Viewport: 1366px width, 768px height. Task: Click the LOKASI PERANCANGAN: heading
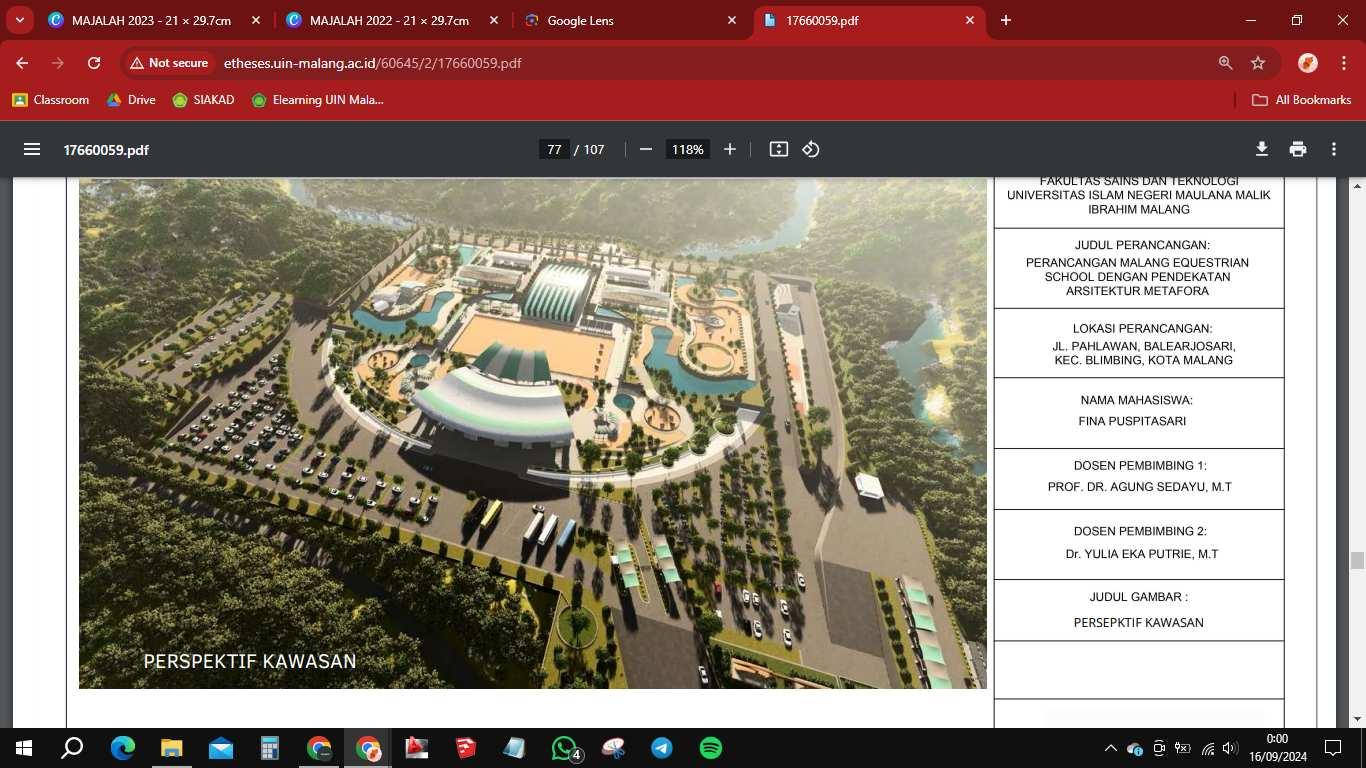(x=1142, y=328)
